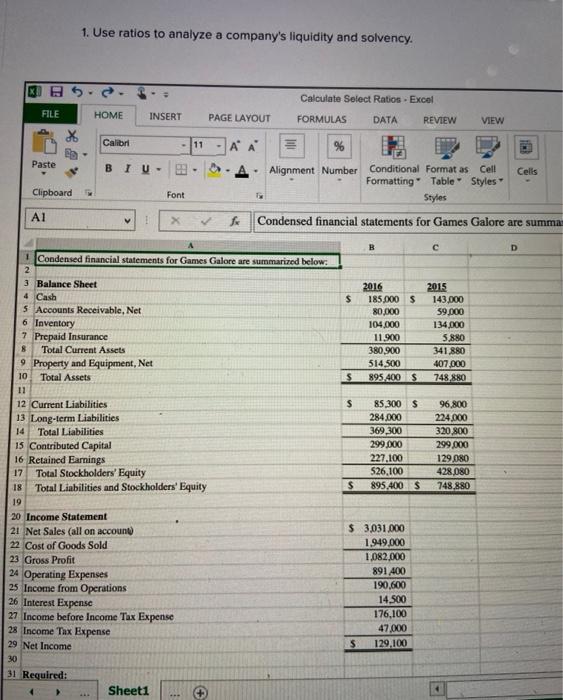Click the Format Painter brush icon
The height and width of the screenshot is (700, 563).
71,172
